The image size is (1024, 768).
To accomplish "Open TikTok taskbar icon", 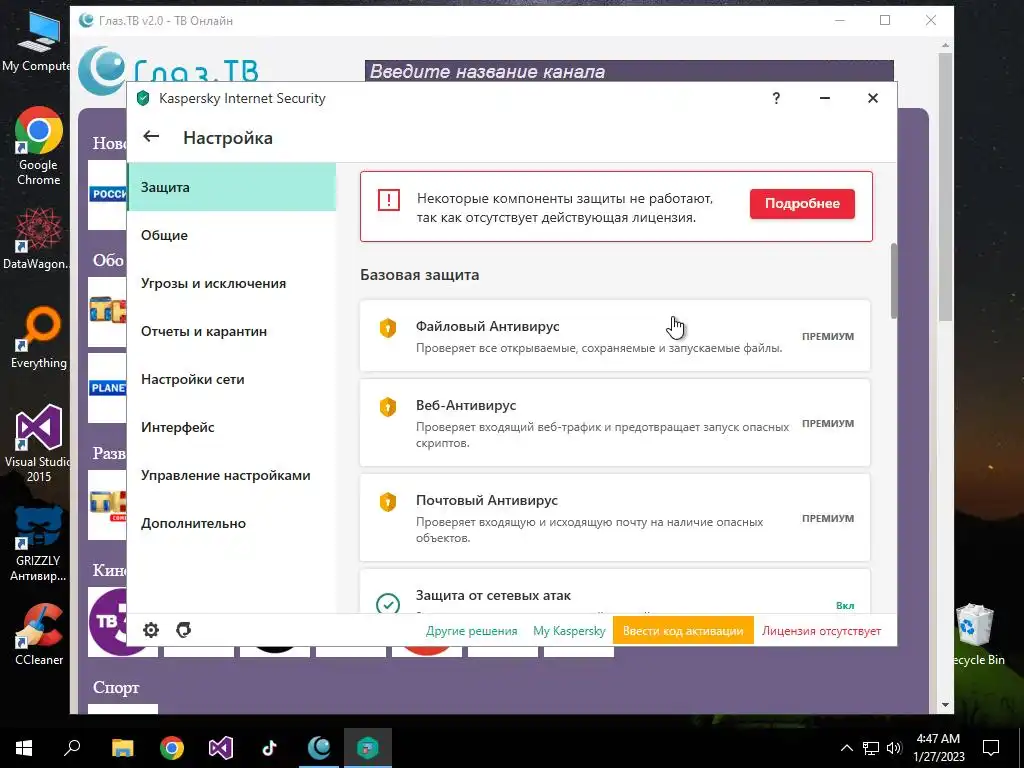I will click(270, 748).
